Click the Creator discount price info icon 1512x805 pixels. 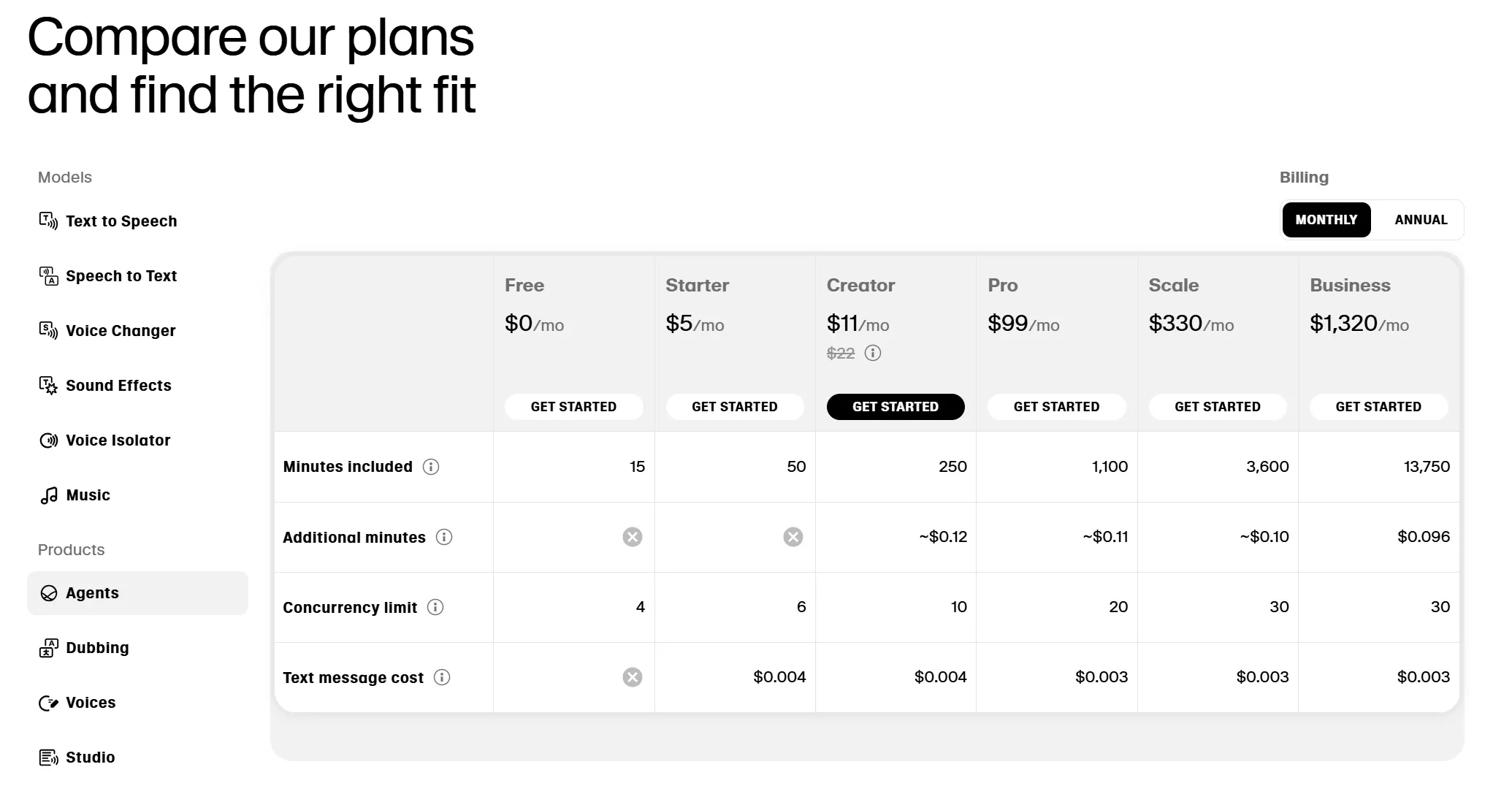874,354
